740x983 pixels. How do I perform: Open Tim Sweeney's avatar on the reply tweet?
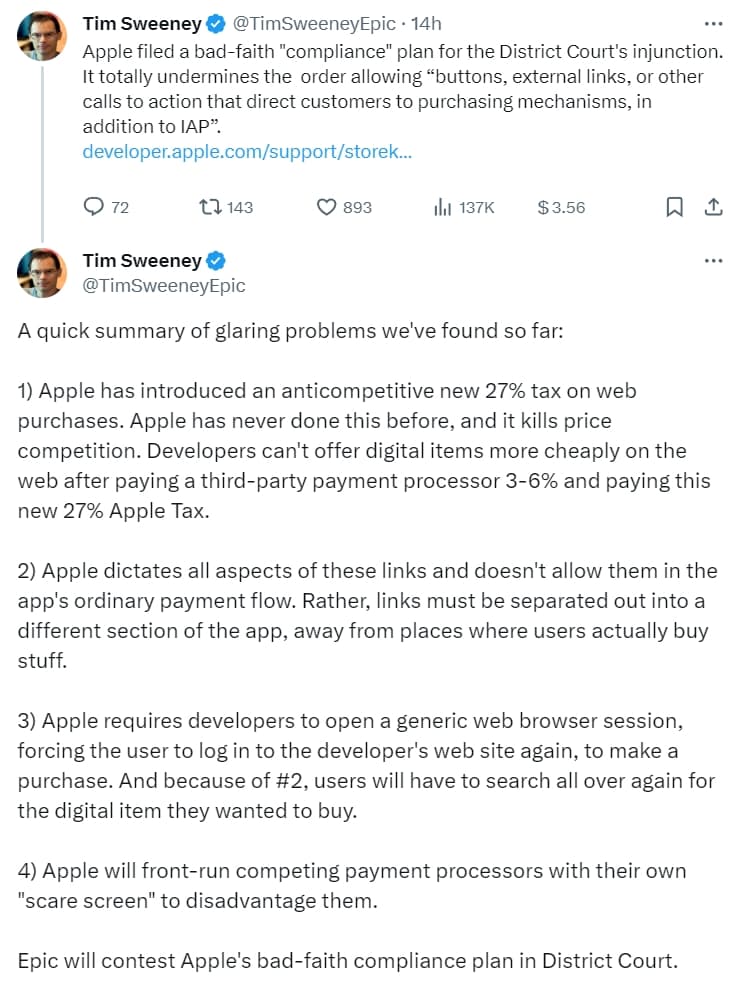tap(42, 271)
